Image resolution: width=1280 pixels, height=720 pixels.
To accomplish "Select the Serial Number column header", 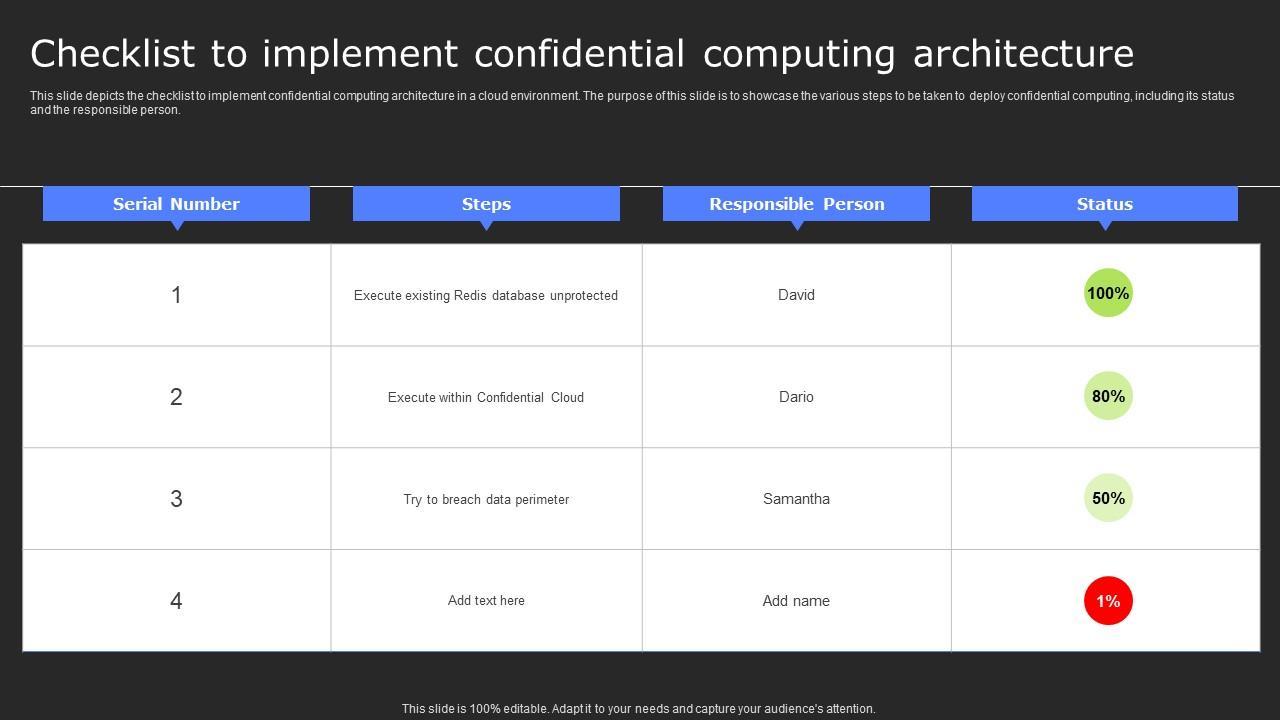I will coord(176,204).
